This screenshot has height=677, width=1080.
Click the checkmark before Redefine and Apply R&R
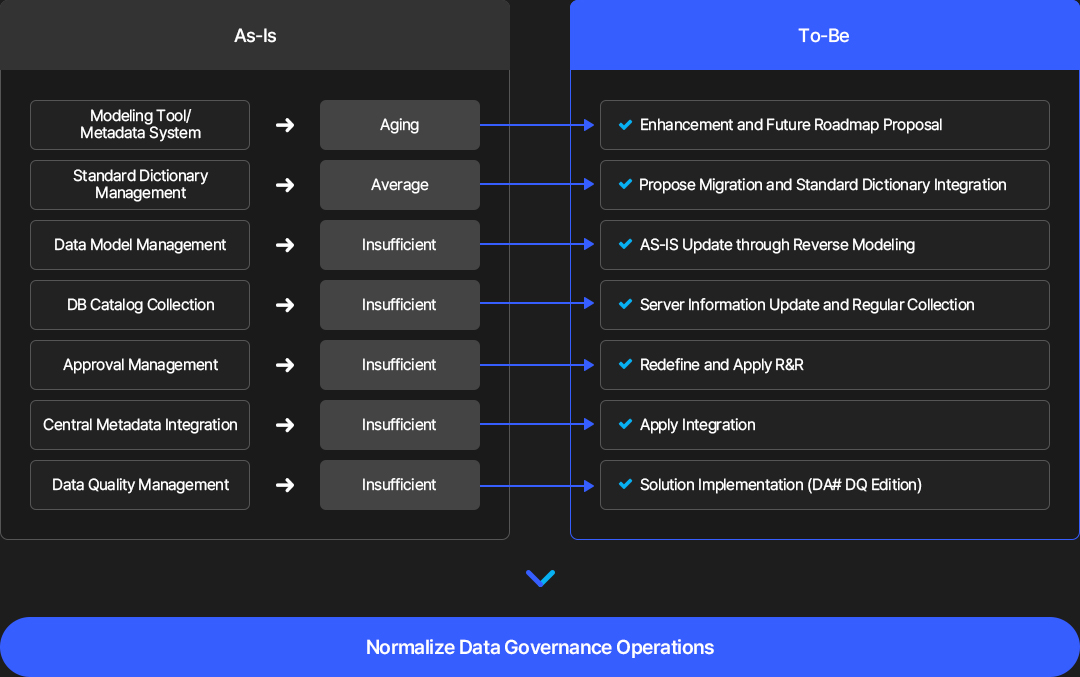[625, 364]
